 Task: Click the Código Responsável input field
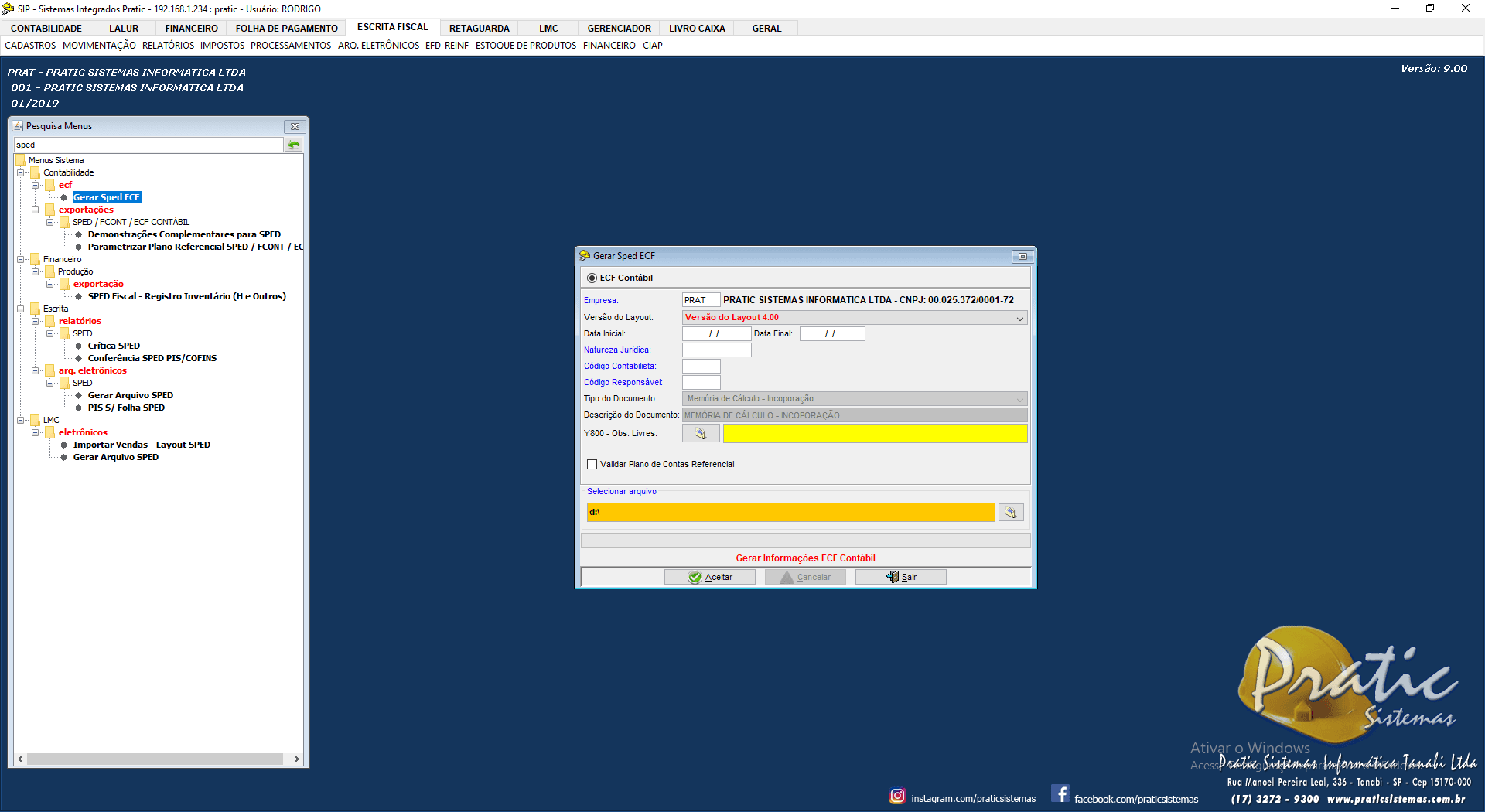702,383
